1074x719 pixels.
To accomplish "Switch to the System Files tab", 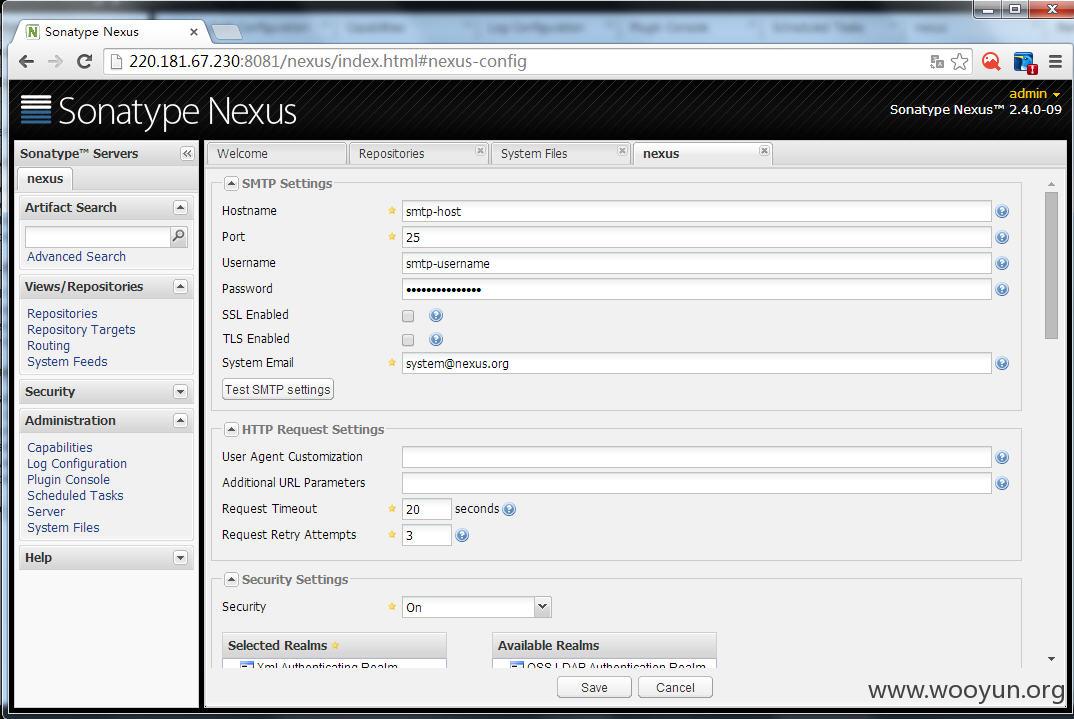I will [560, 154].
